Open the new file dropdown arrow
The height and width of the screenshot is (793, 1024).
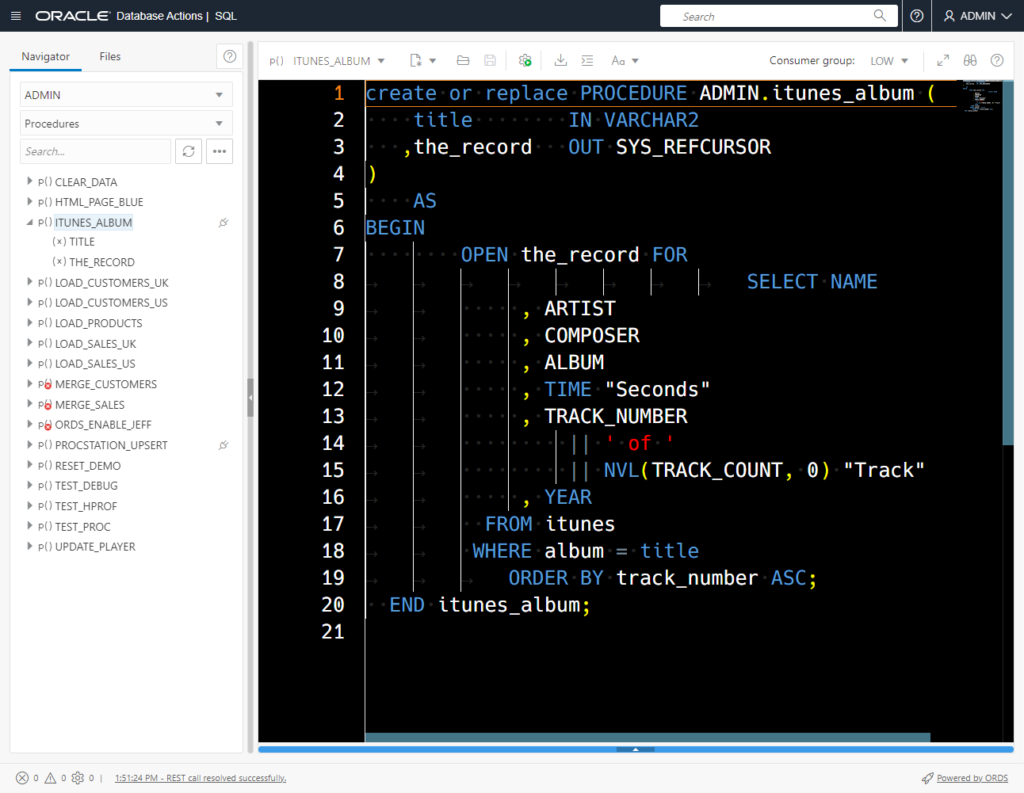tap(432, 61)
